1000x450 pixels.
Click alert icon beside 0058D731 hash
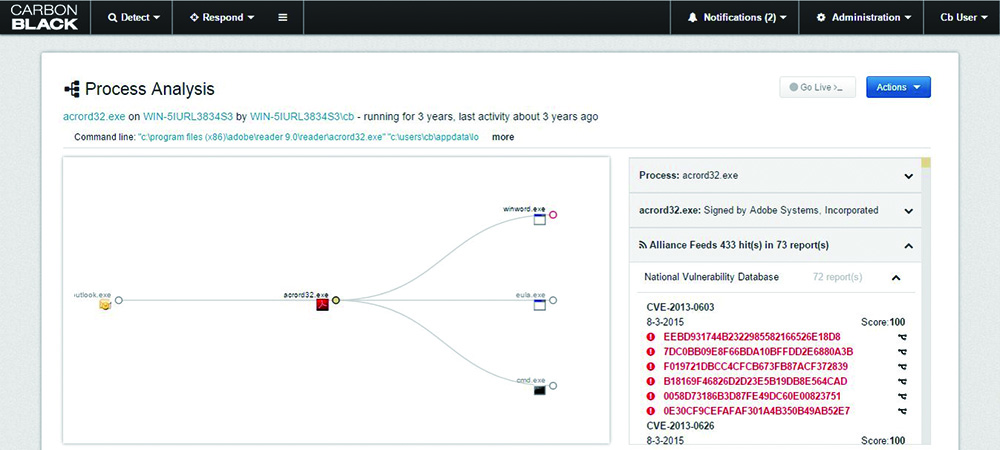[x=651, y=396]
